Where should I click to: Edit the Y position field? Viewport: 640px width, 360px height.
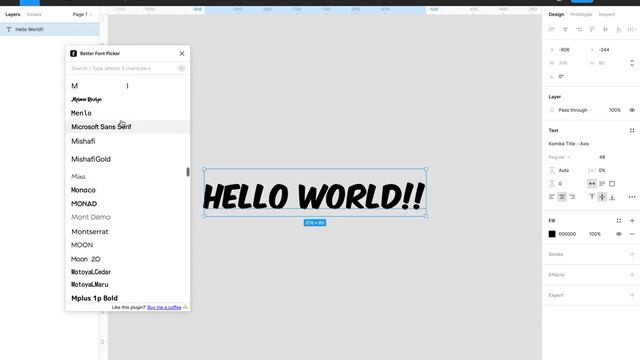pos(605,50)
